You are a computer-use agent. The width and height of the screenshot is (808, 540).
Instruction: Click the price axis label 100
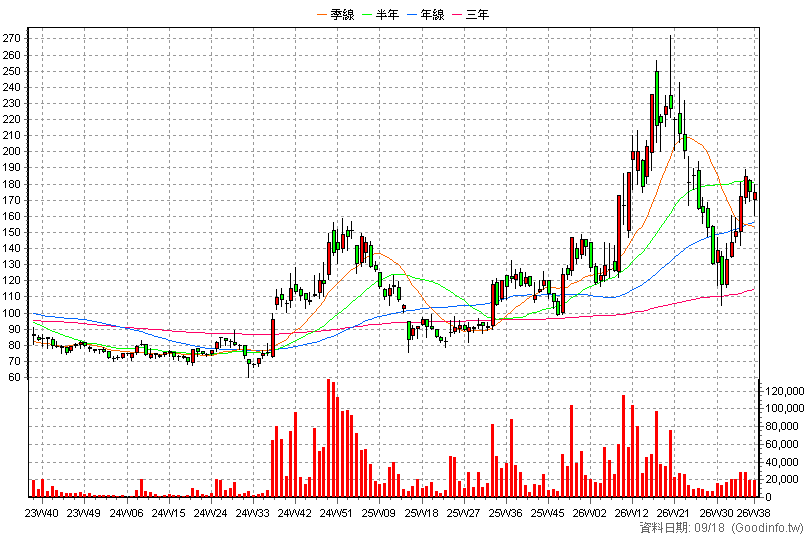11,313
